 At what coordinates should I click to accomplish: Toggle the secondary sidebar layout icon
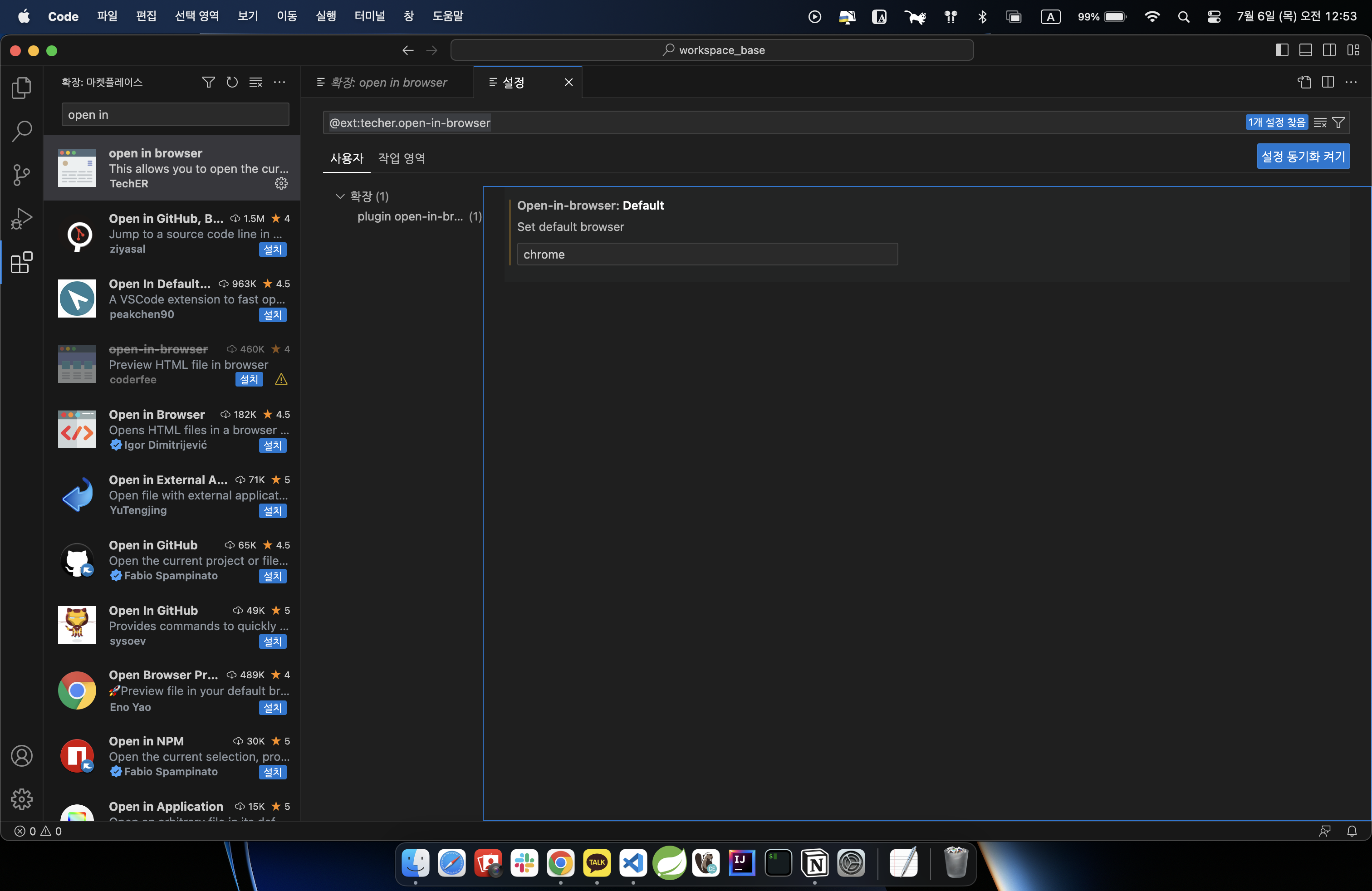(x=1329, y=50)
